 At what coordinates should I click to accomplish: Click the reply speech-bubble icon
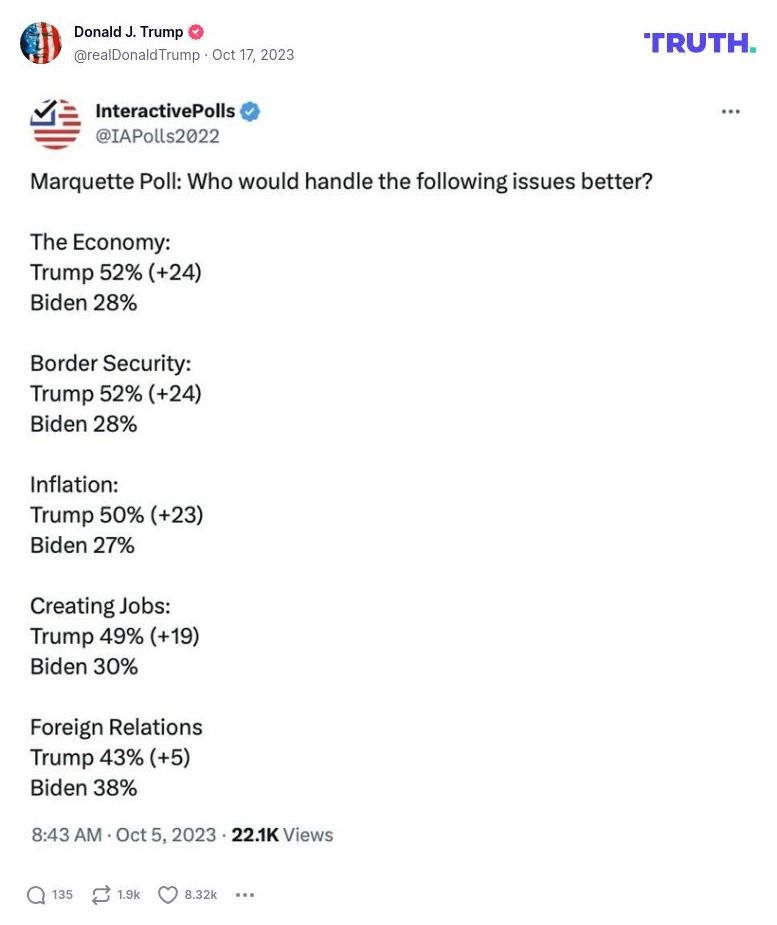click(x=37, y=895)
